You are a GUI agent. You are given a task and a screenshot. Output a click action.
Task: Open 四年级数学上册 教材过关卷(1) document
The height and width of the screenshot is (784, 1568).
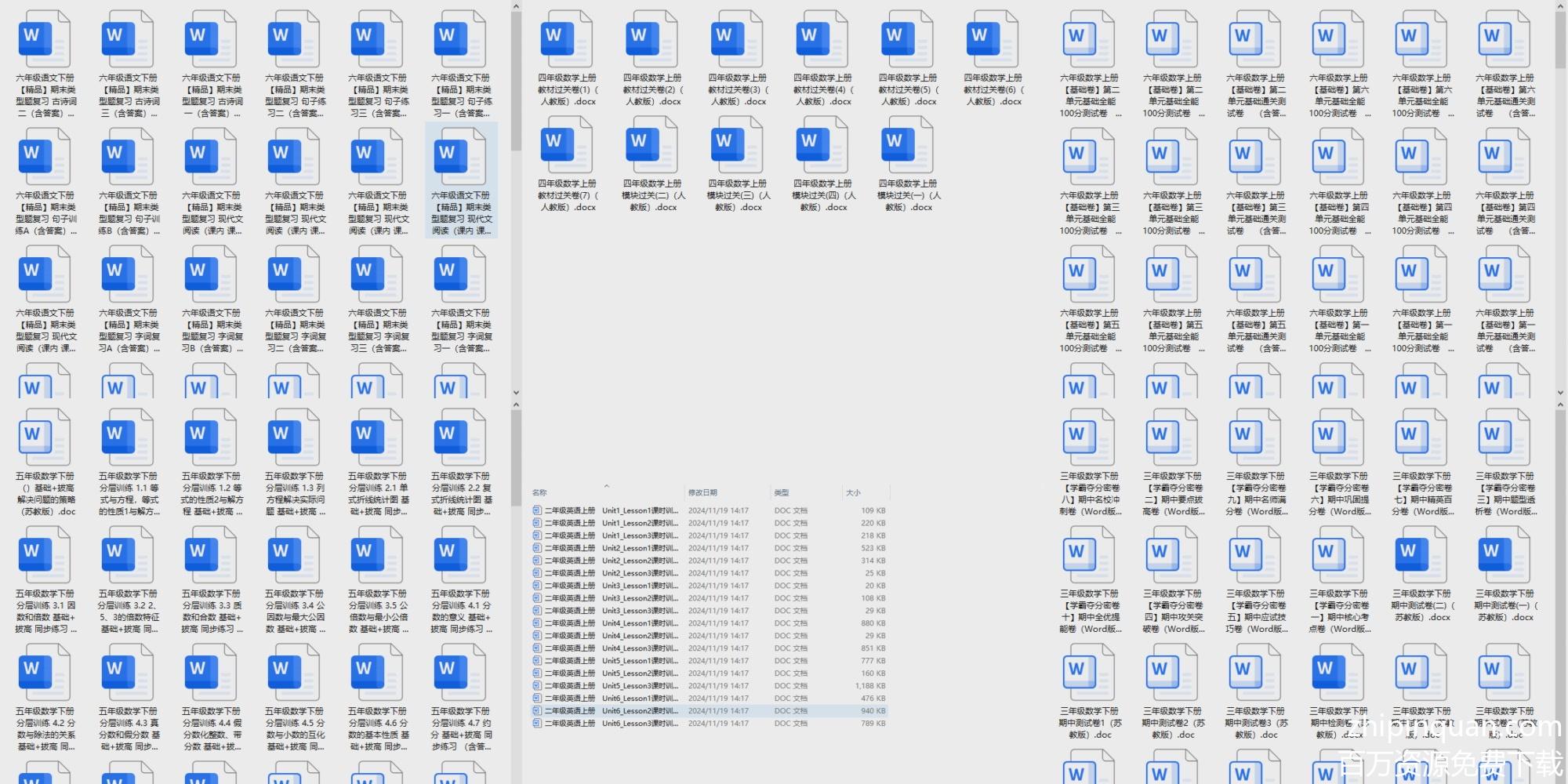click(x=565, y=39)
